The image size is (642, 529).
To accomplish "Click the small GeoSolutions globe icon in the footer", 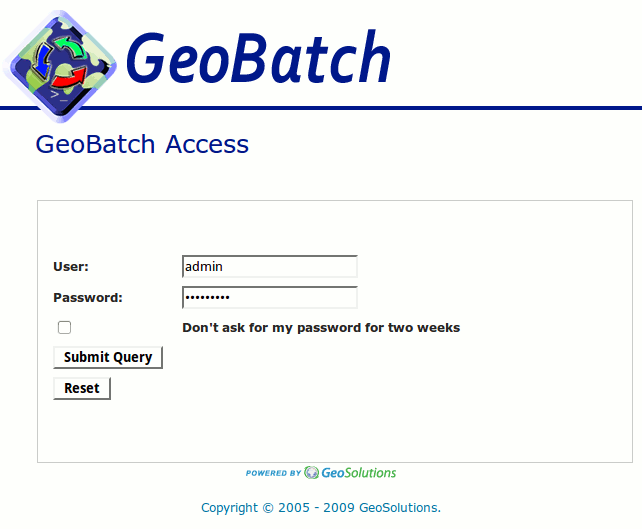I will 311,472.
